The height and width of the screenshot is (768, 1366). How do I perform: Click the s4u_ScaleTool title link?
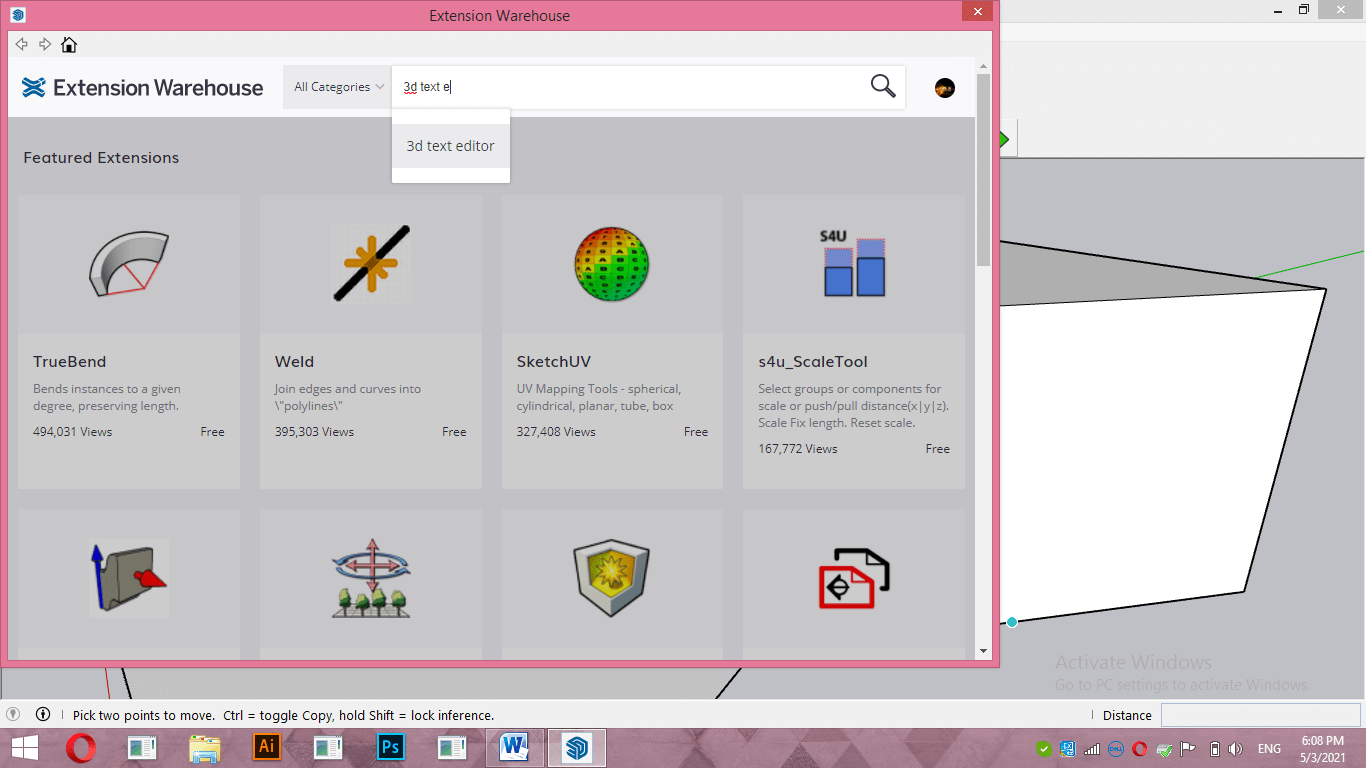[813, 362]
